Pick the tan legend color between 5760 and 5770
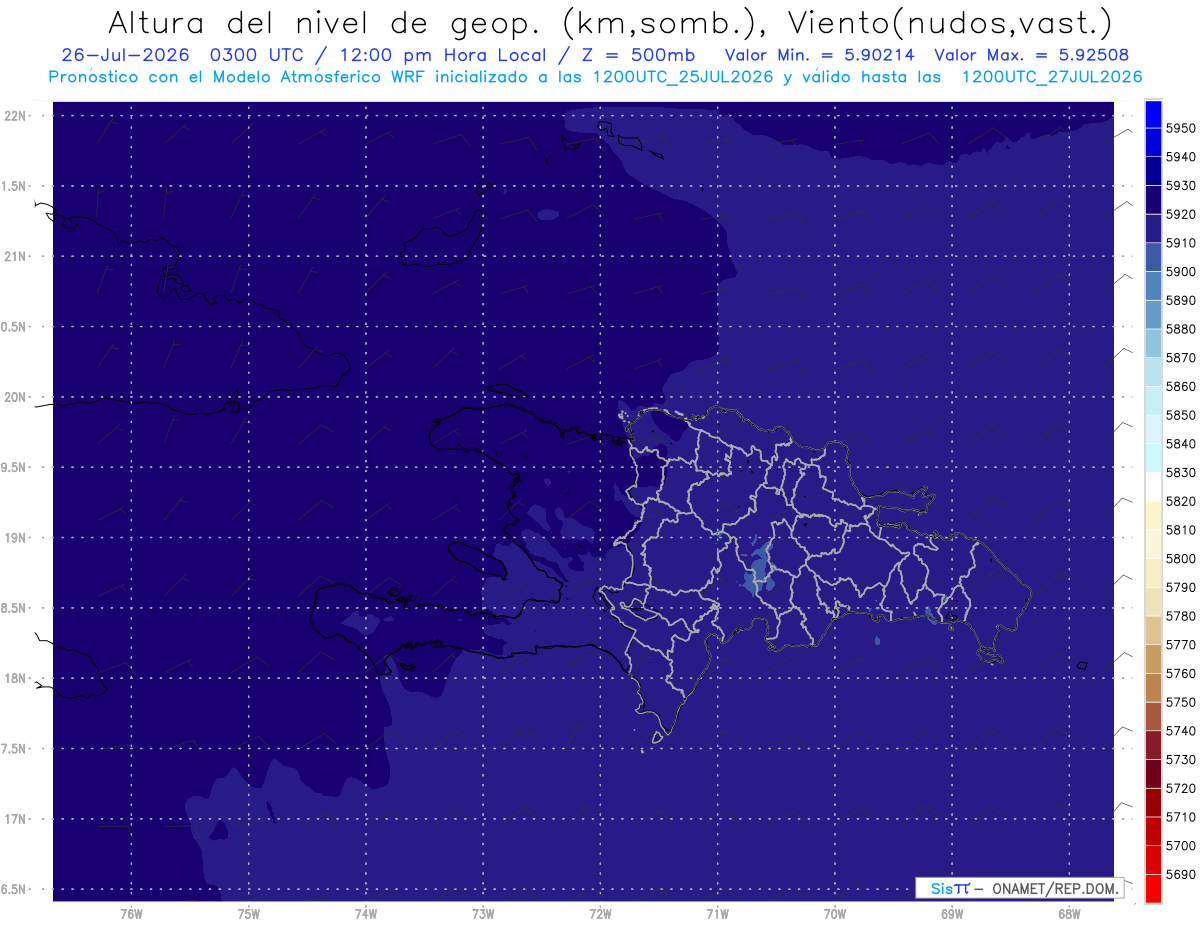This screenshot has width=1200, height=927. tap(1152, 659)
